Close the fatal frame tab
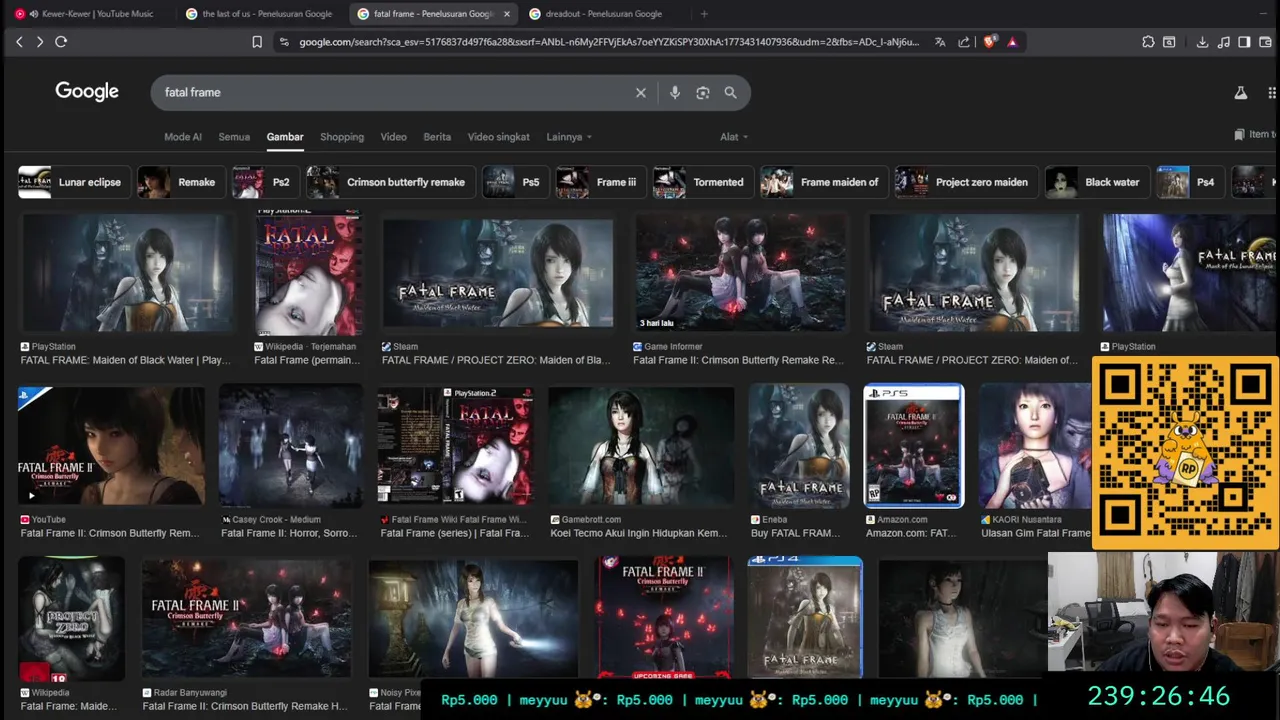 pyautogui.click(x=506, y=14)
